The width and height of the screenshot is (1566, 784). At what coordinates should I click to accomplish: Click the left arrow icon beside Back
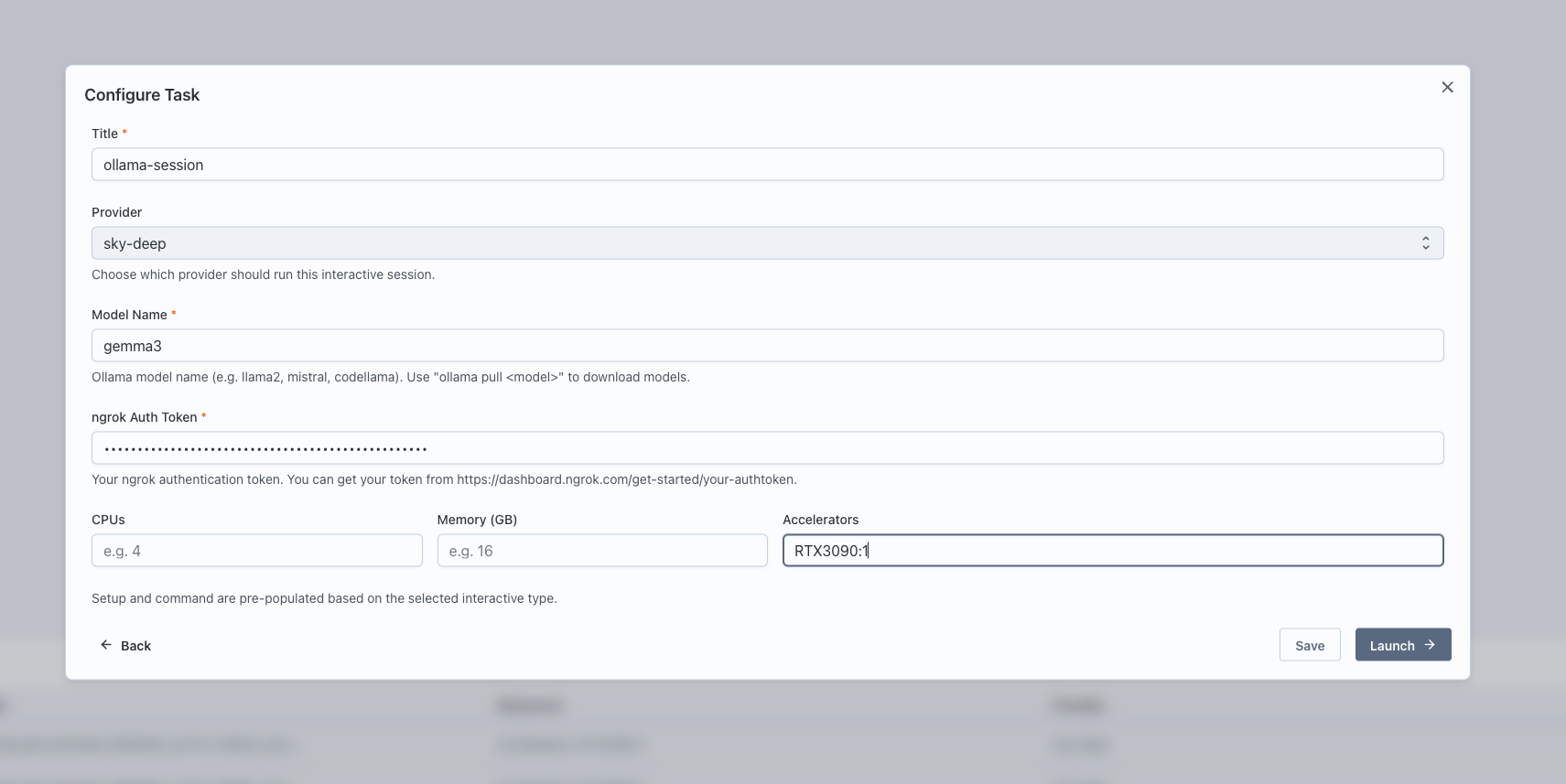click(x=106, y=645)
